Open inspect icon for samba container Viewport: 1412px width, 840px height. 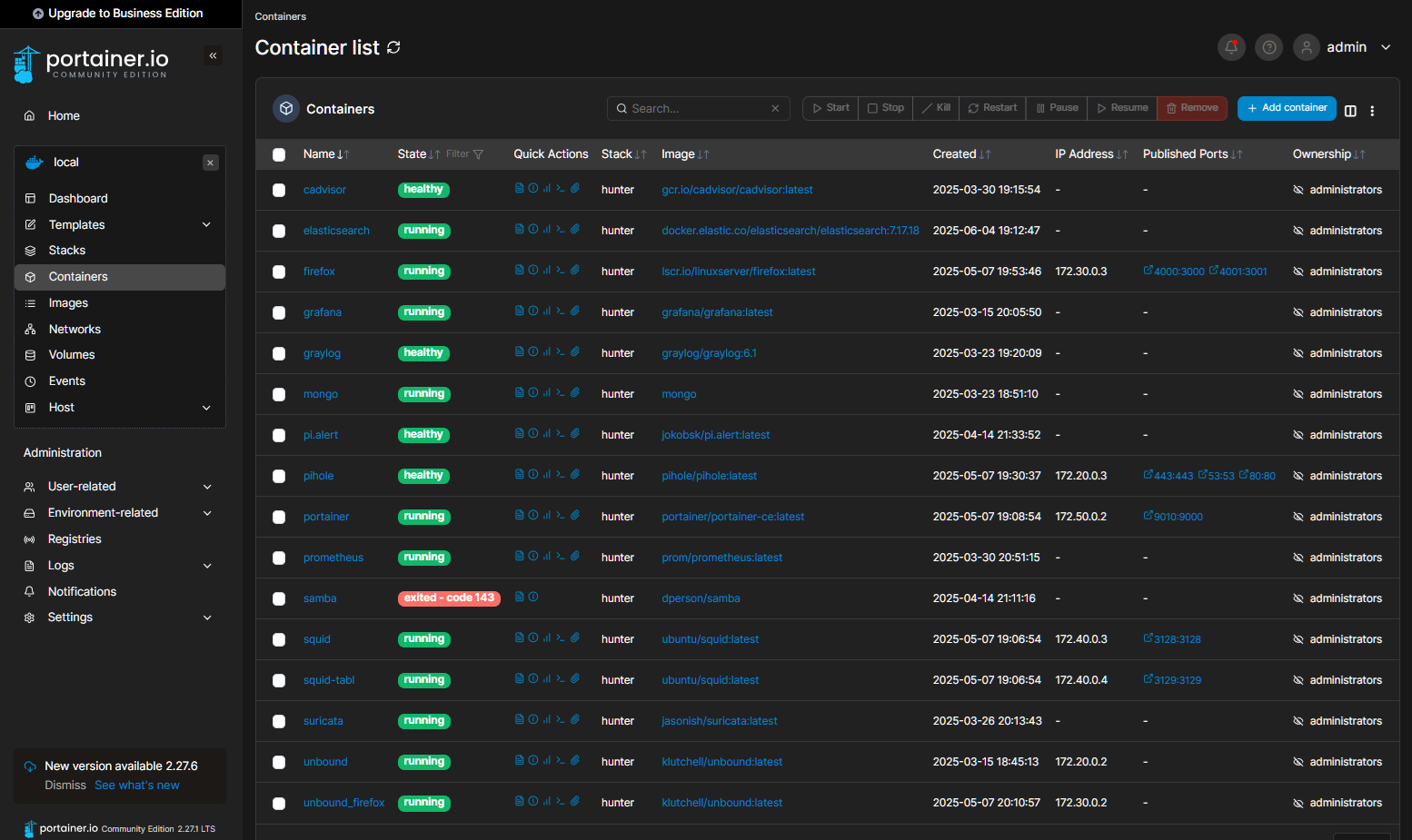533,598
